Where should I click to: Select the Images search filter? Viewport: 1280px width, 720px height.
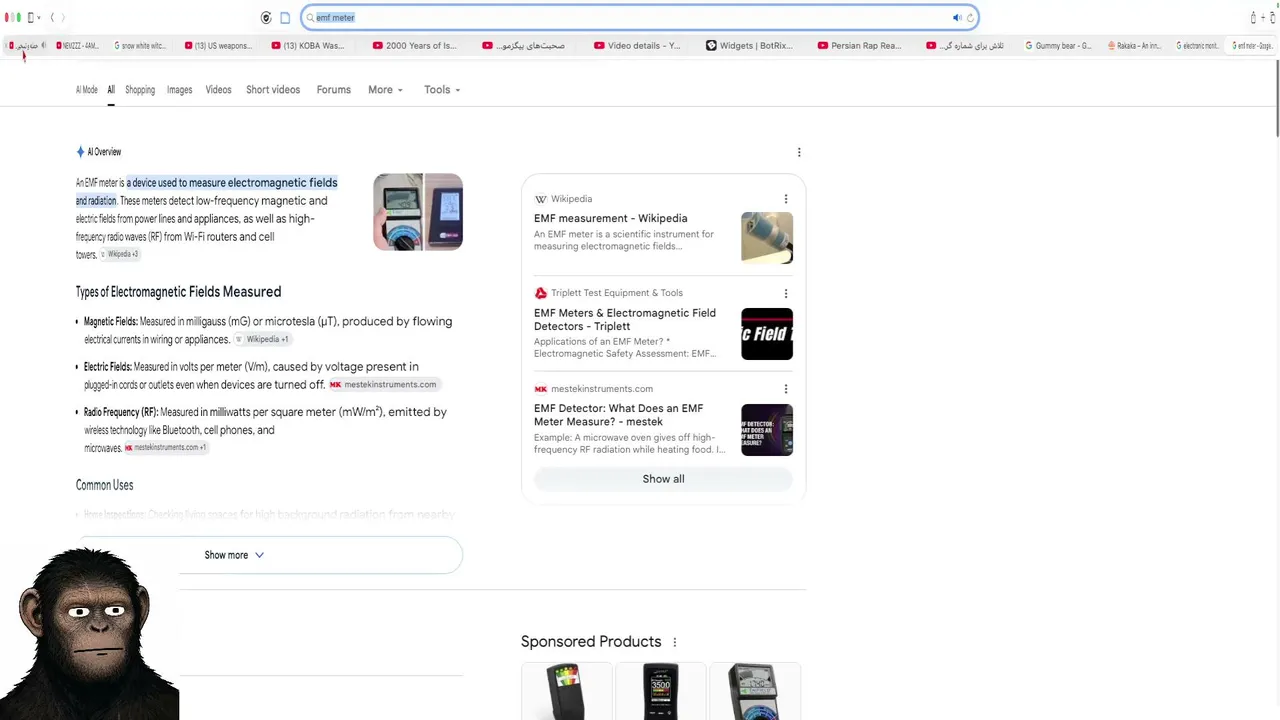[179, 90]
